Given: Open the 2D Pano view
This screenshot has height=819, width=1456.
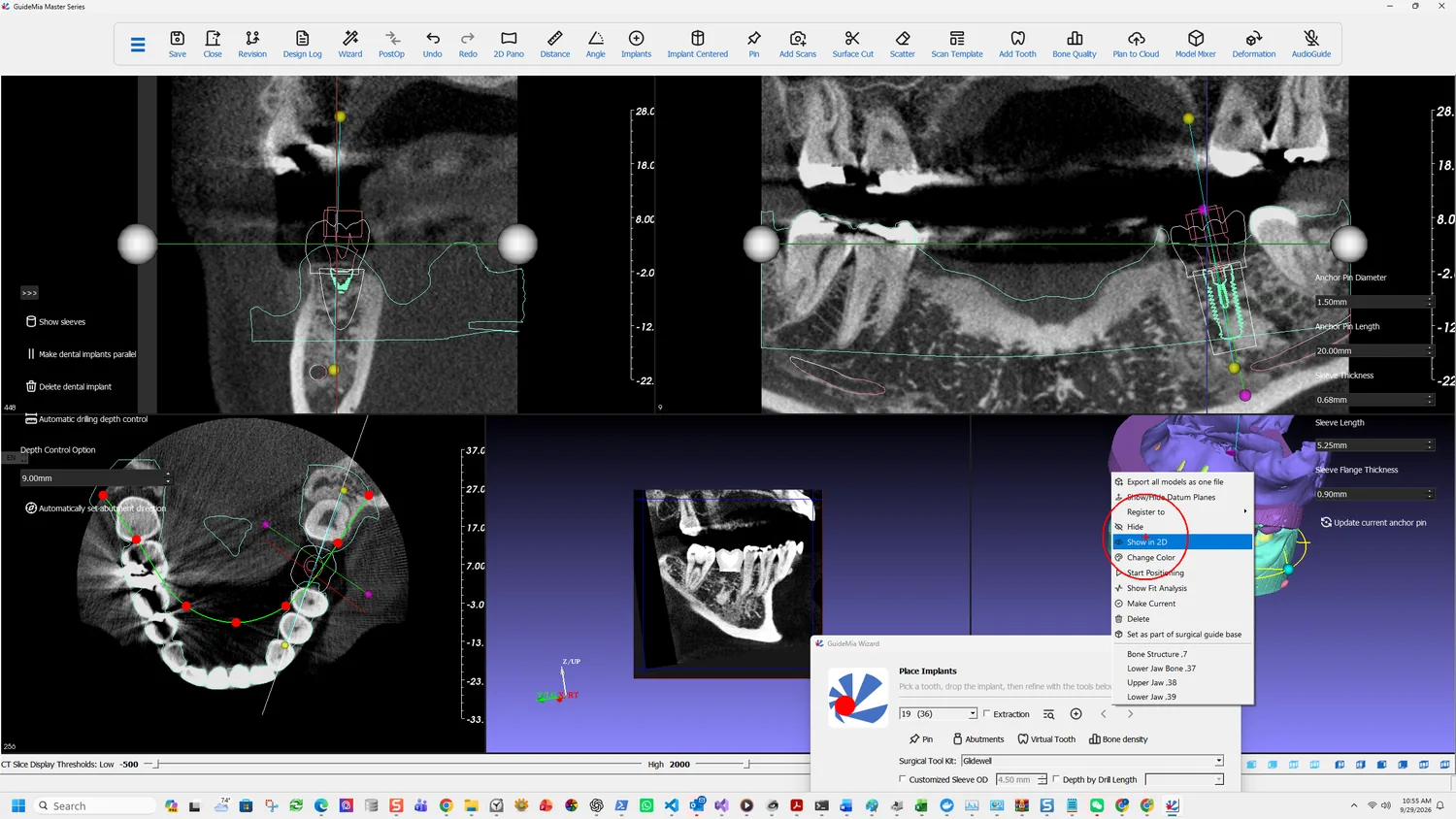Looking at the screenshot, I should [x=509, y=44].
